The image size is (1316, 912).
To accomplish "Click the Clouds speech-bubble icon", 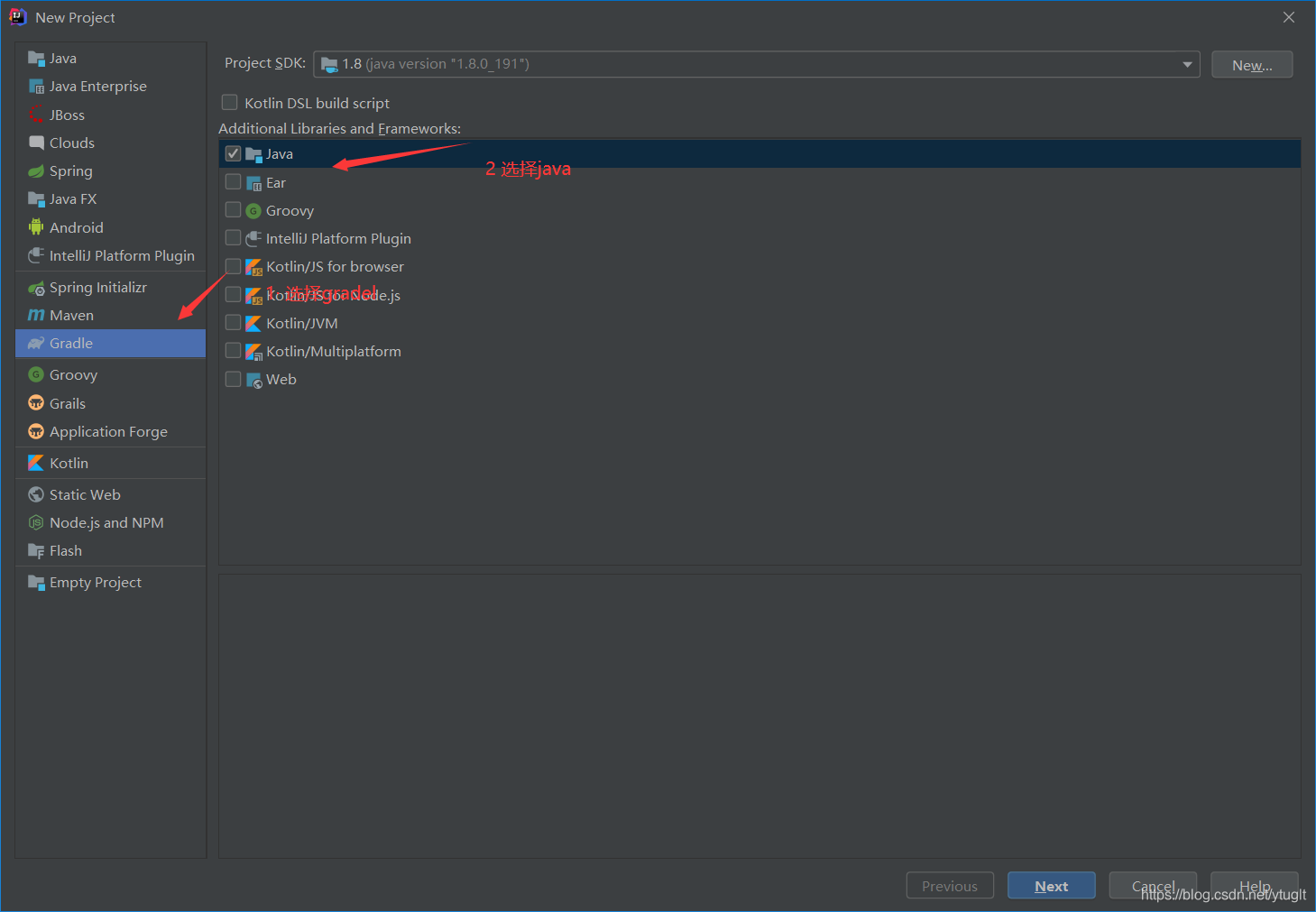I will tap(36, 143).
